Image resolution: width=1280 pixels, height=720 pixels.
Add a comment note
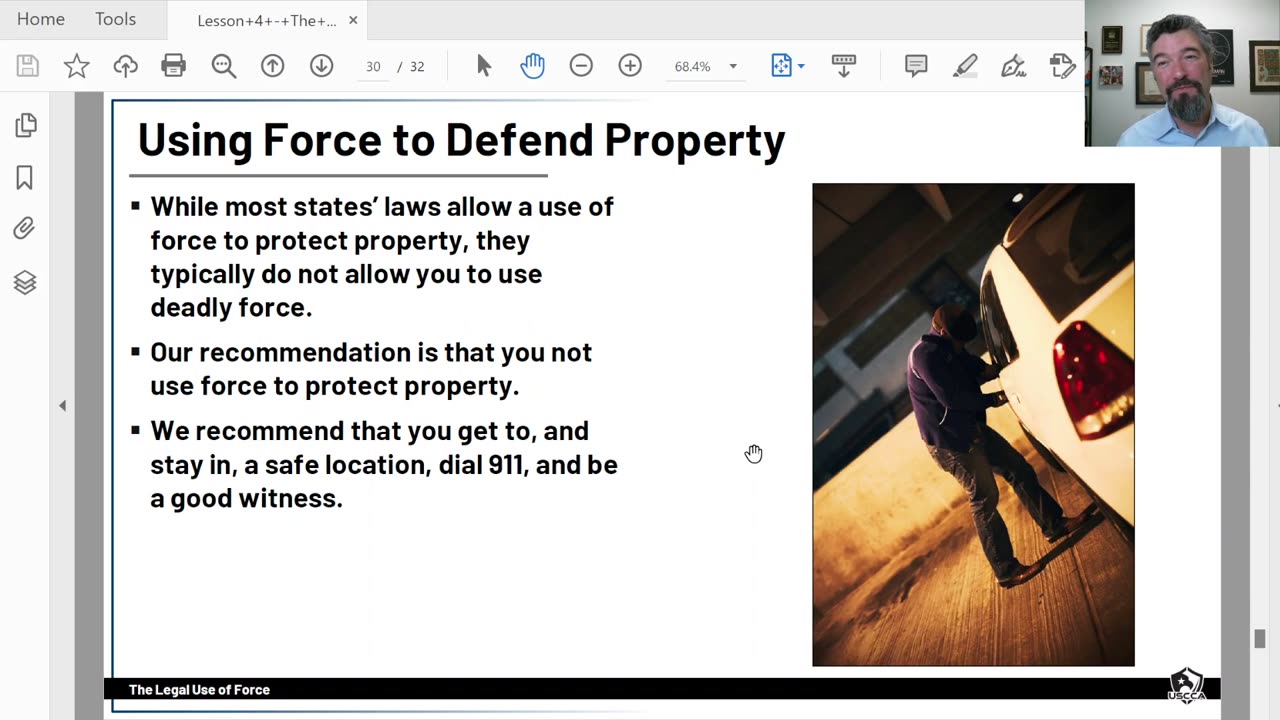915,66
